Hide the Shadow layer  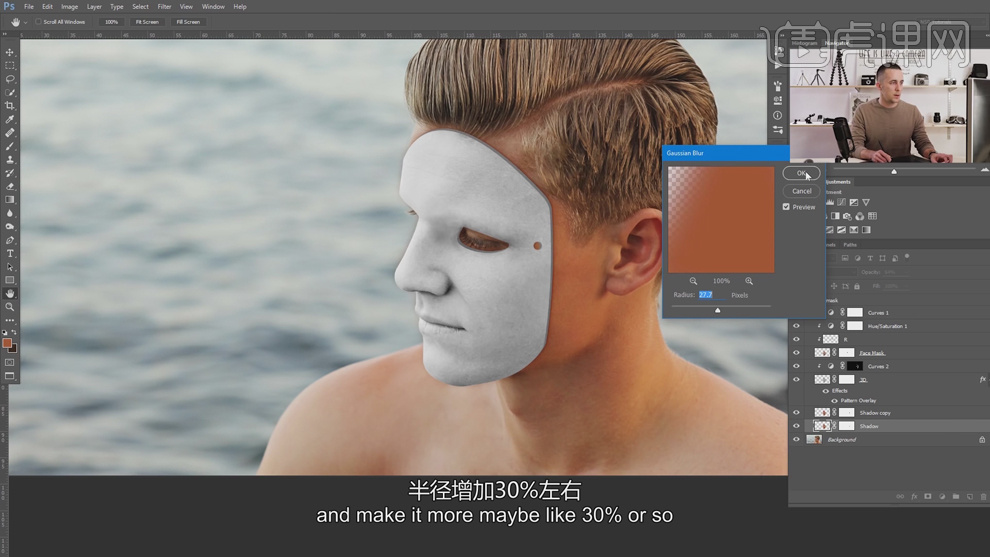tap(796, 426)
